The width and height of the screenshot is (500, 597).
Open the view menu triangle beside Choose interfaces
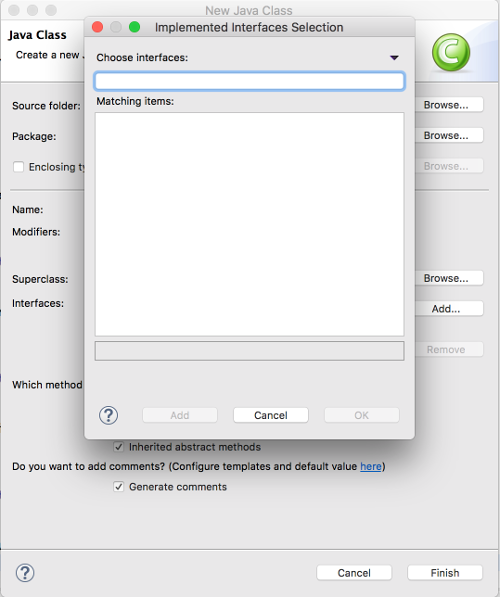point(394,58)
